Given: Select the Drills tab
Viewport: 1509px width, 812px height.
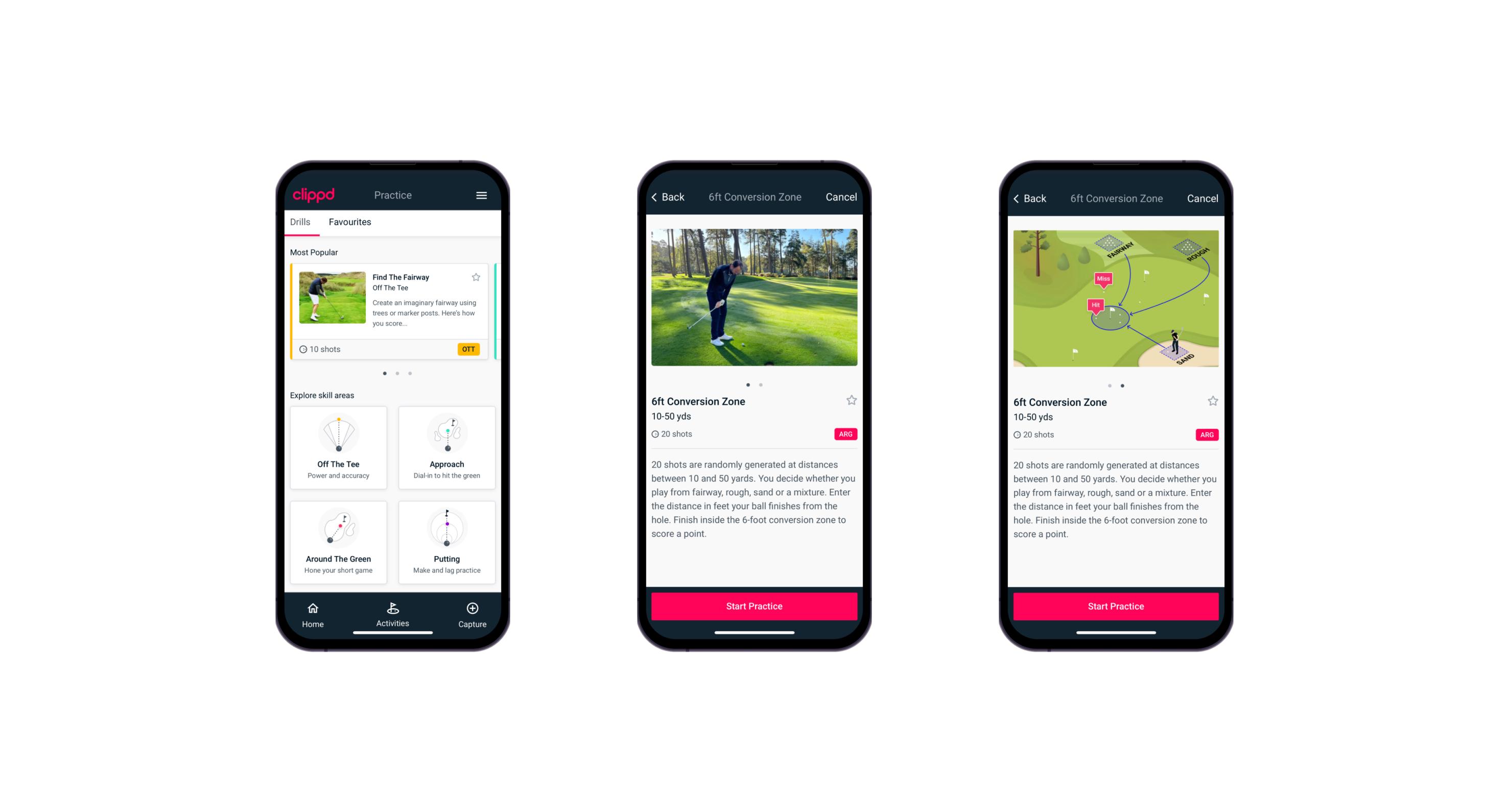Looking at the screenshot, I should [x=300, y=223].
